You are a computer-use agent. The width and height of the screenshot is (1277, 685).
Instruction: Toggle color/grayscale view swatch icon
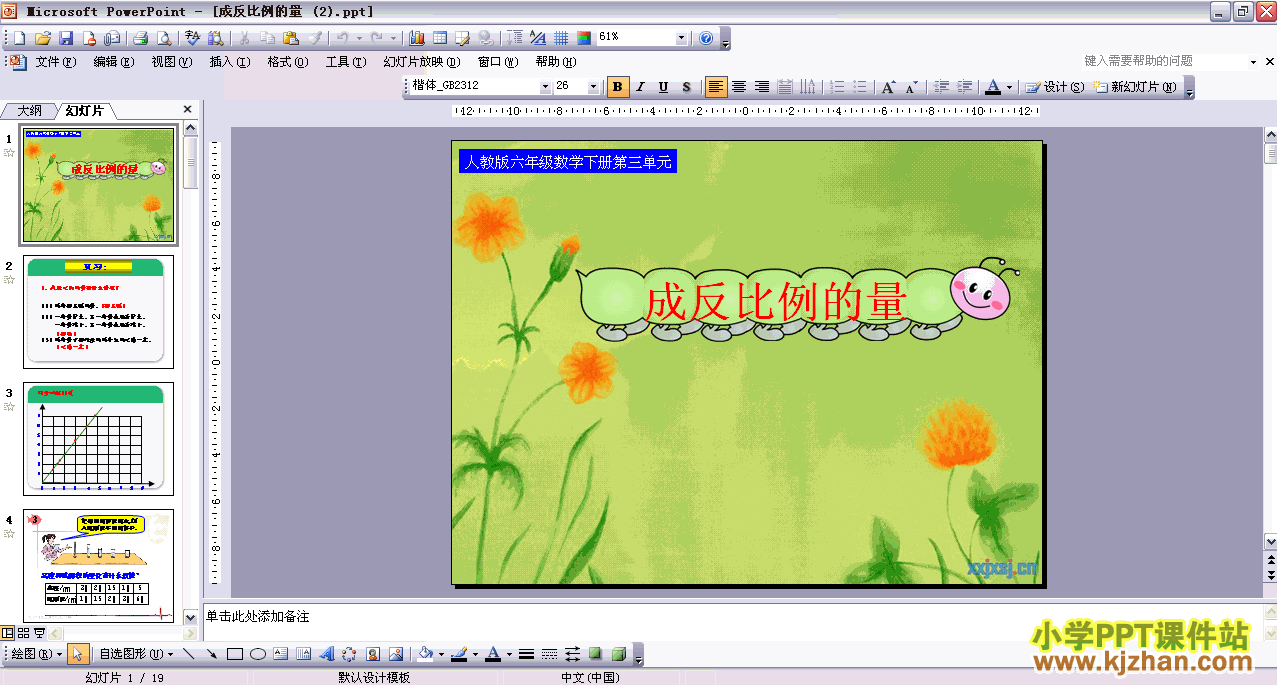[584, 38]
